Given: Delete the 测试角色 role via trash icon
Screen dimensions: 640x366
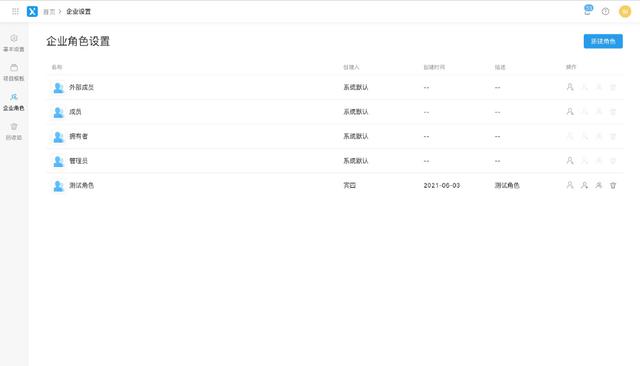Looking at the screenshot, I should 613,185.
